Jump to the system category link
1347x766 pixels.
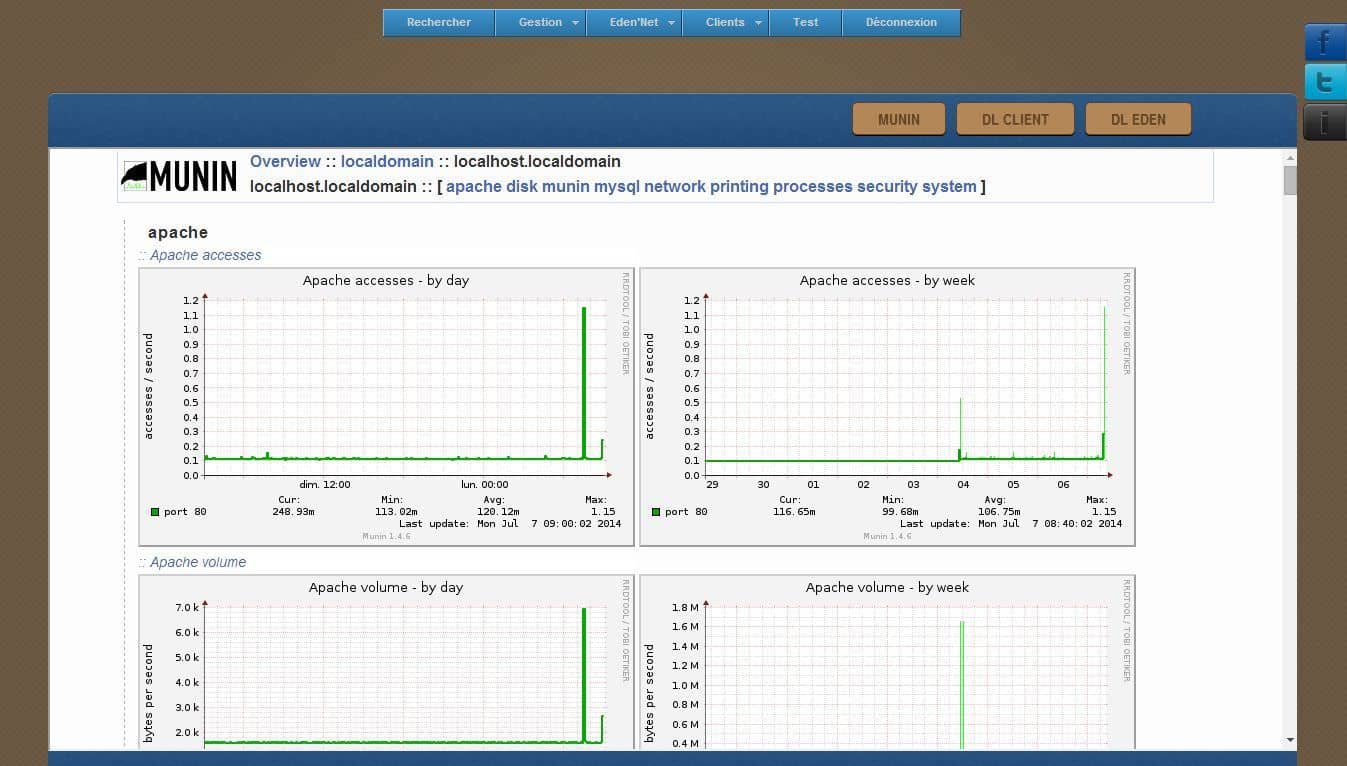[x=949, y=186]
